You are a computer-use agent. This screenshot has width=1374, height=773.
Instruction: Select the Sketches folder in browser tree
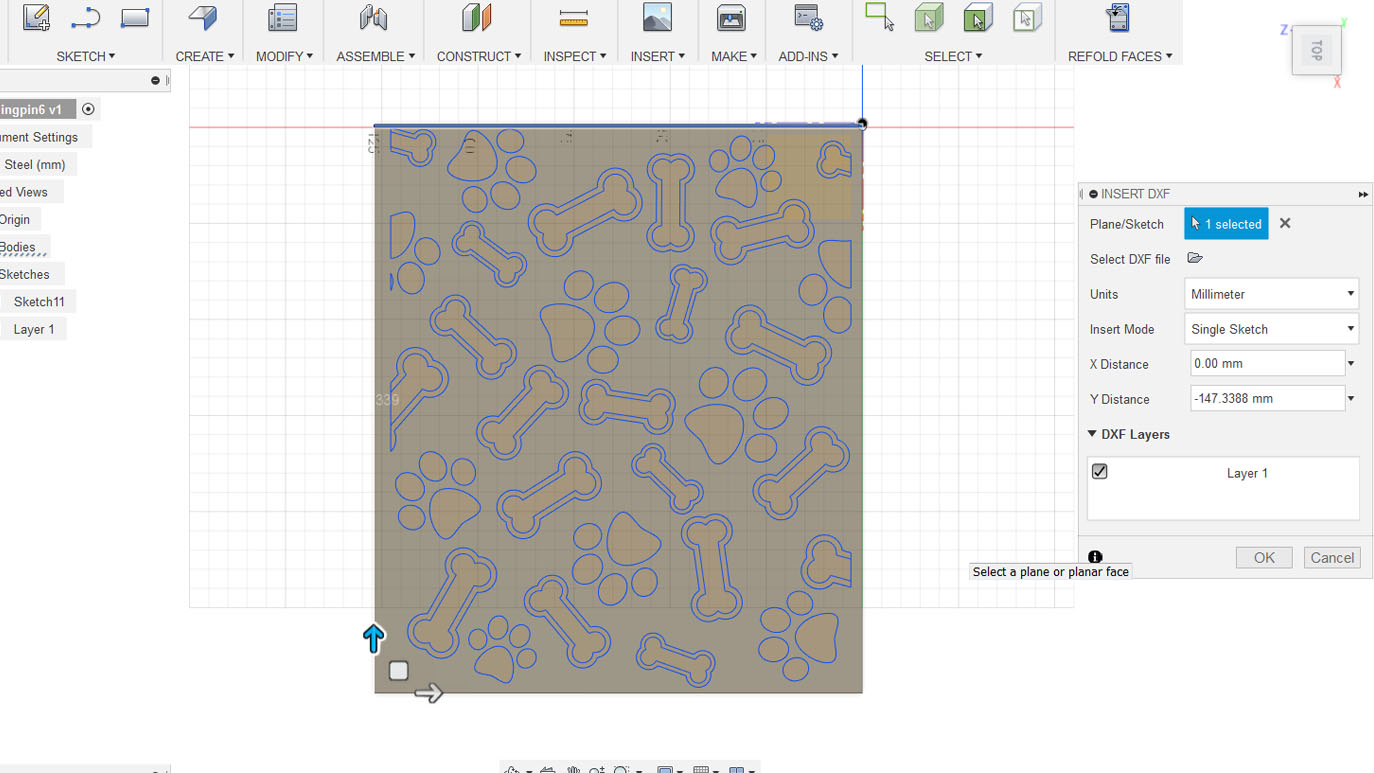25,274
